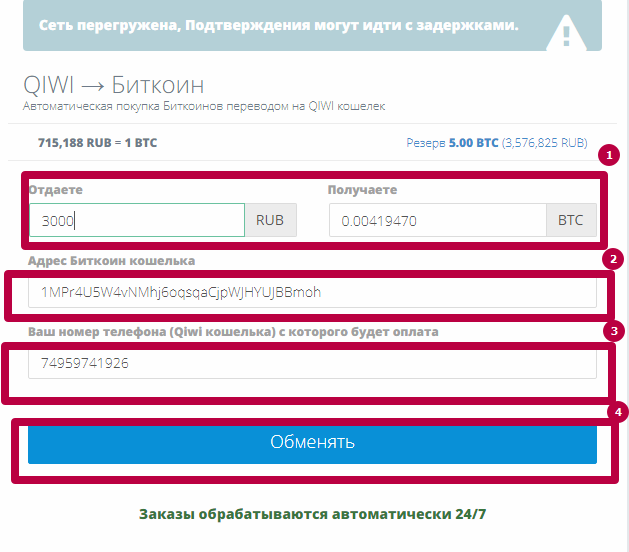The width and height of the screenshot is (629, 552).
Task: Click the BTC amount received field
Action: (438, 220)
